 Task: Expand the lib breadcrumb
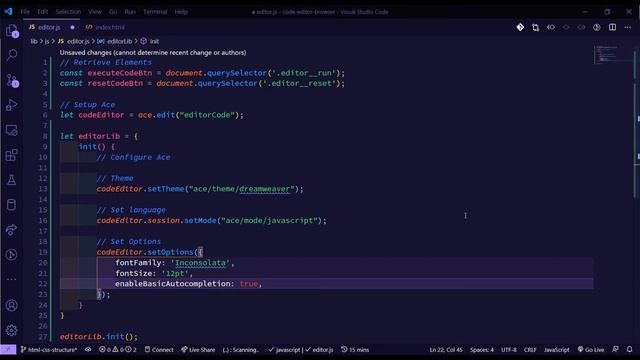click(34, 41)
